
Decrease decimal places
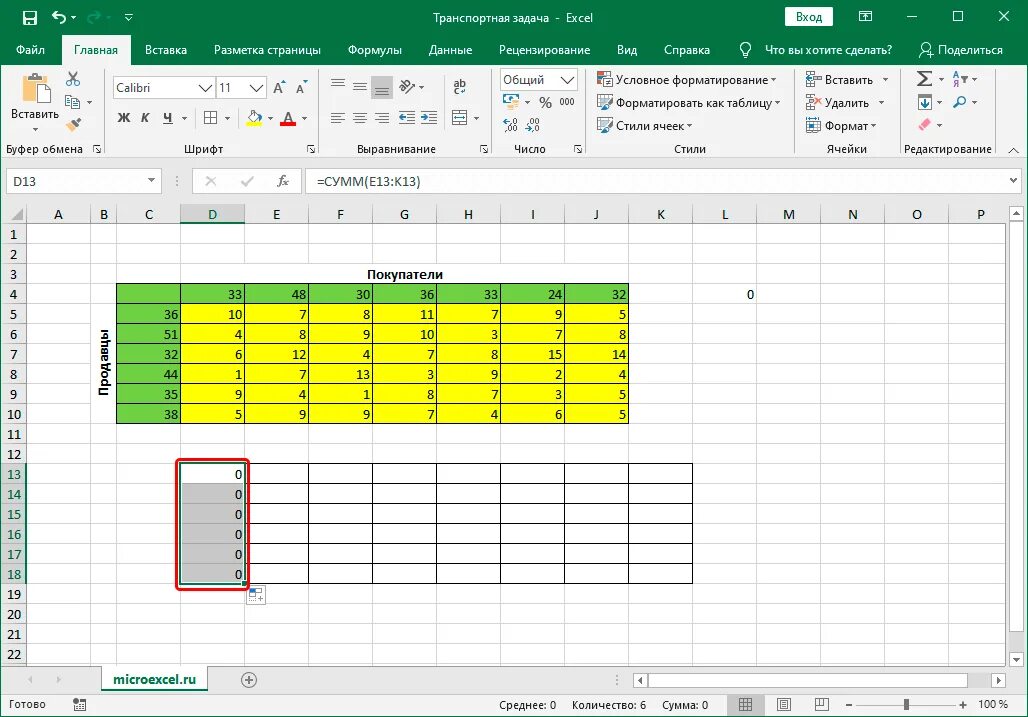click(x=533, y=125)
